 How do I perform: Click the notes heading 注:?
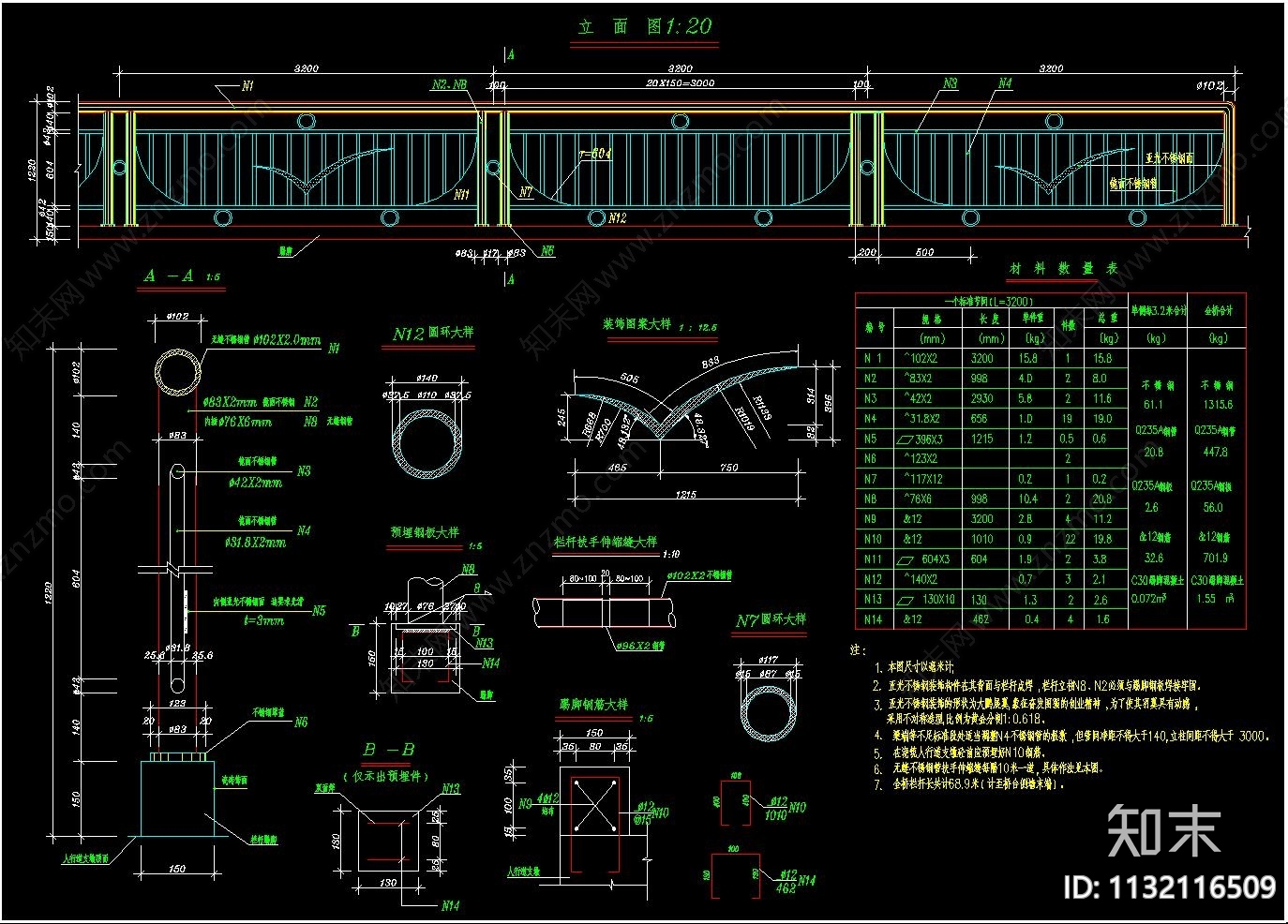pos(858,649)
